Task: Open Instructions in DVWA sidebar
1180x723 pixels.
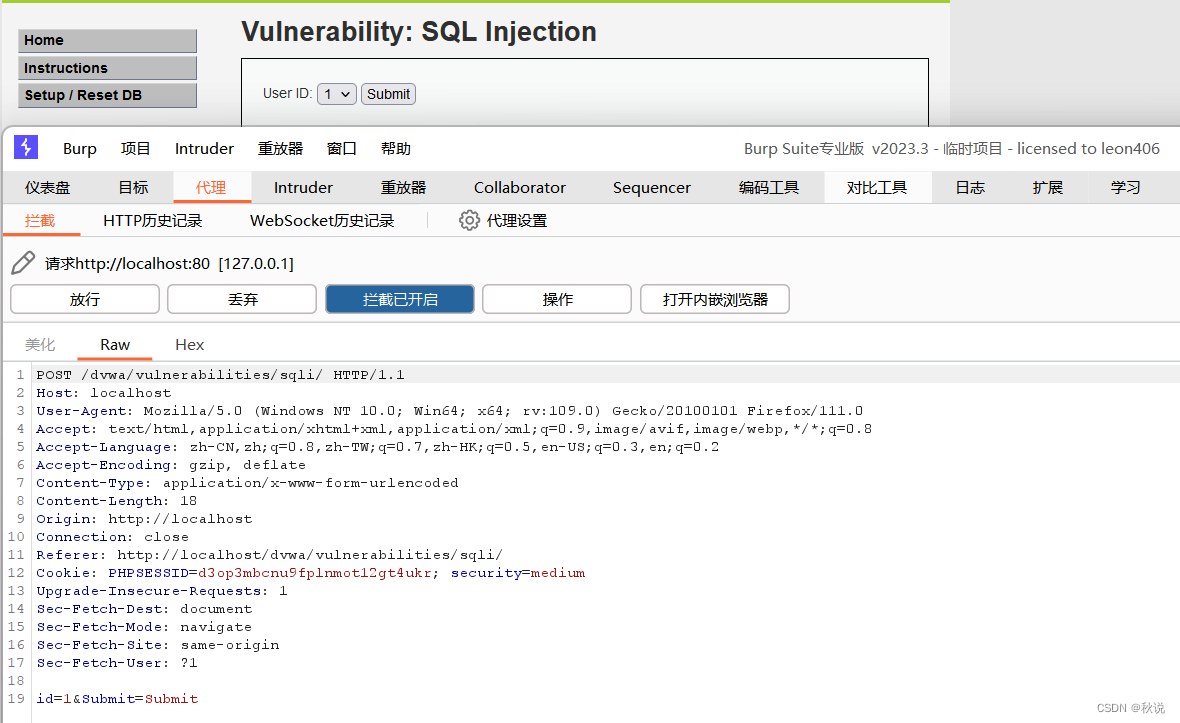Action: coord(108,68)
